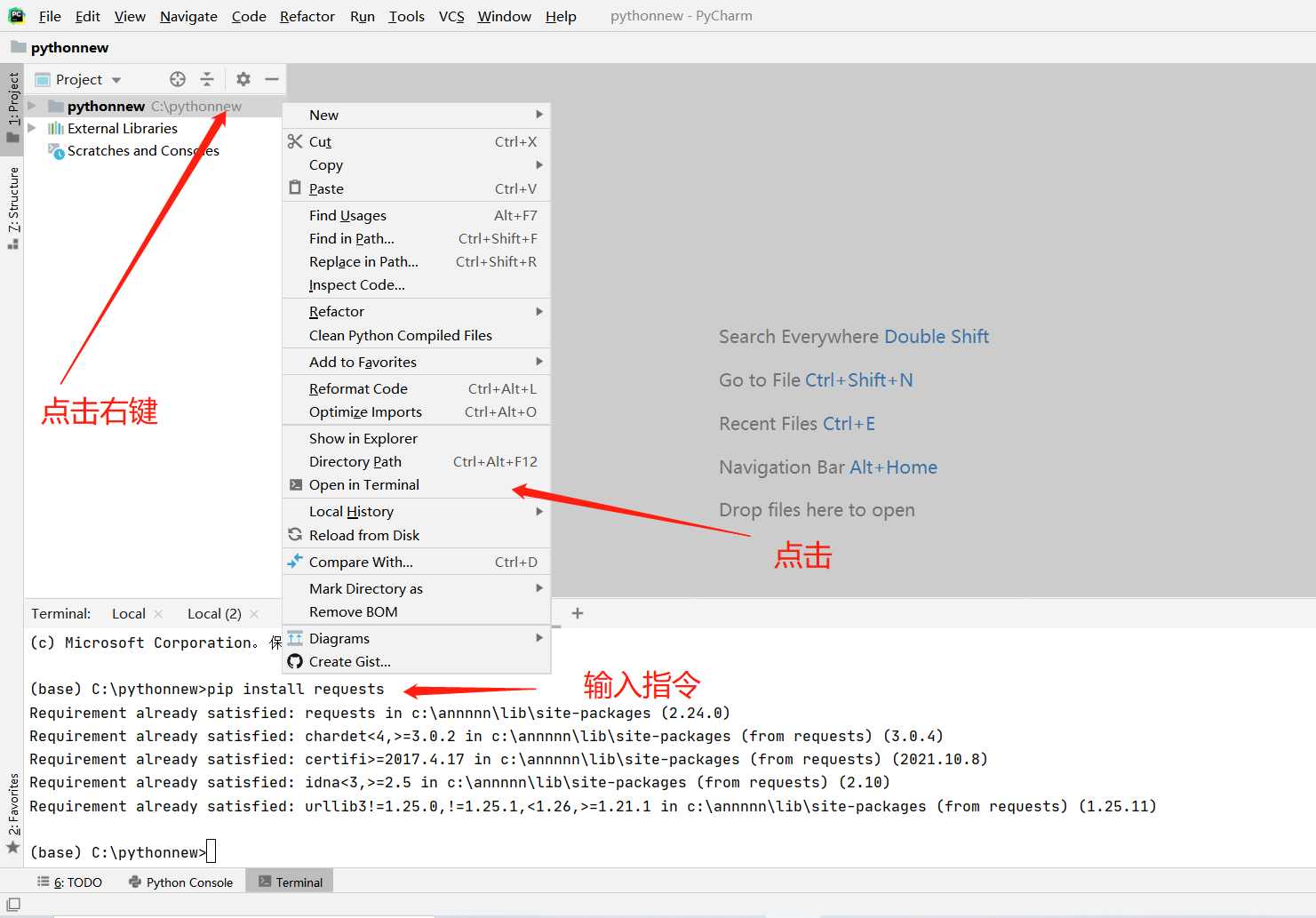Click the 'pip install requests' command text
Viewport: 1316px width, 918px height.
click(x=296, y=689)
